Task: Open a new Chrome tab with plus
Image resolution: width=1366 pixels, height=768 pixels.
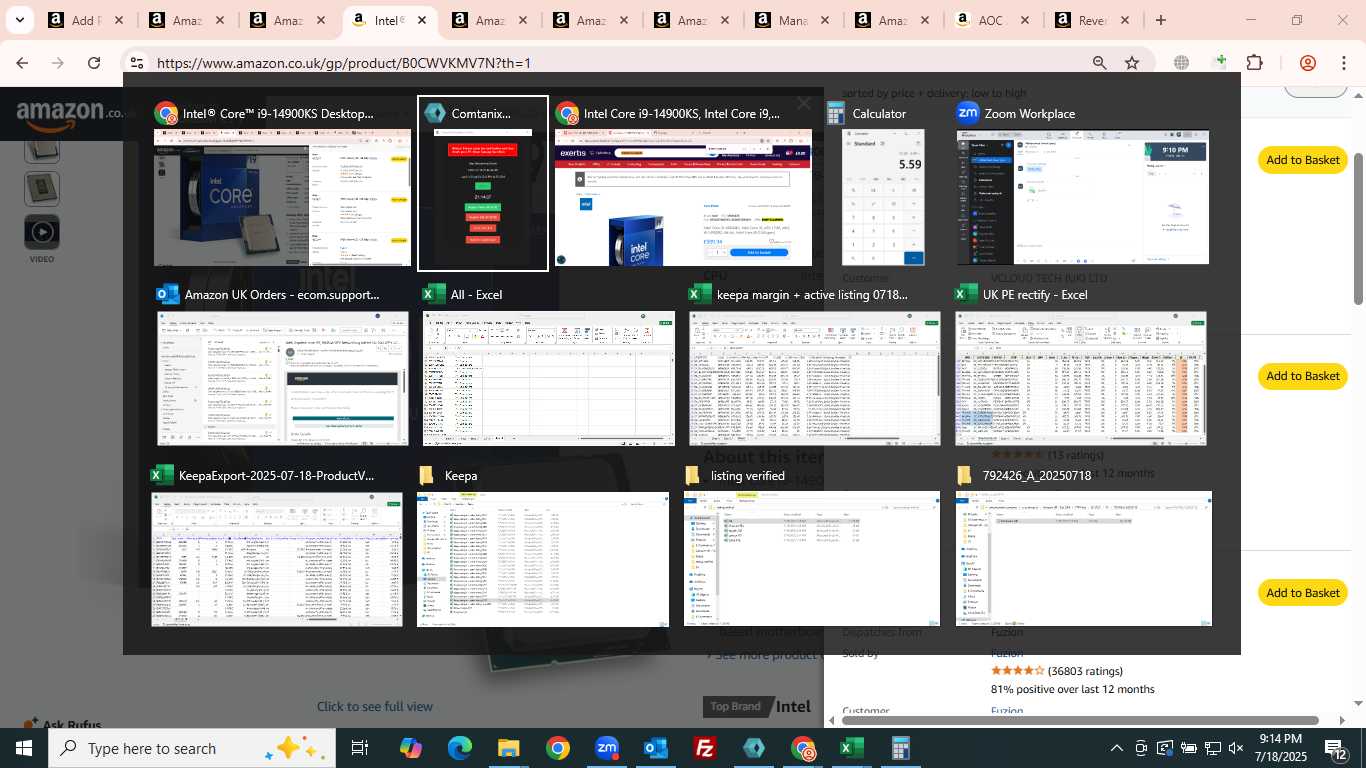Action: pyautogui.click(x=1160, y=20)
